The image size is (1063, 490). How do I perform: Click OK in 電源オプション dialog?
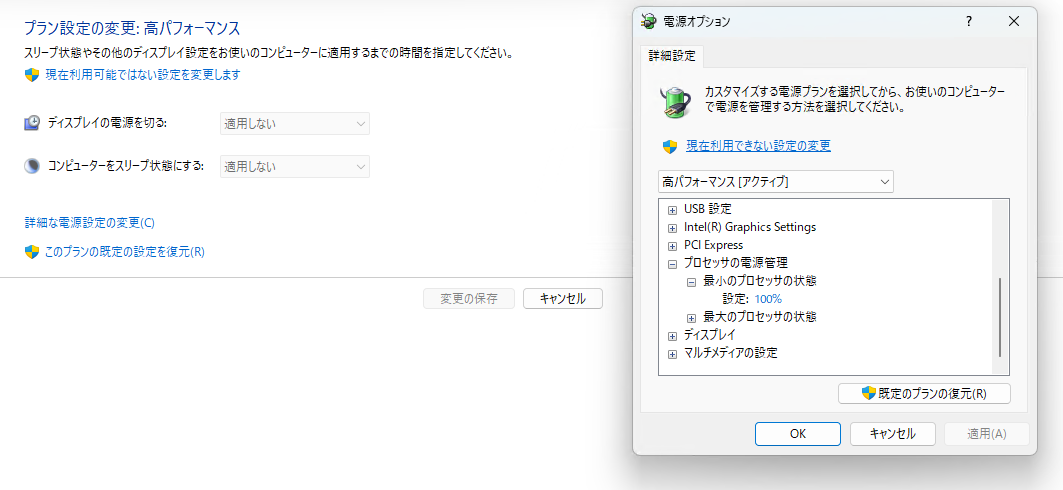(798, 434)
